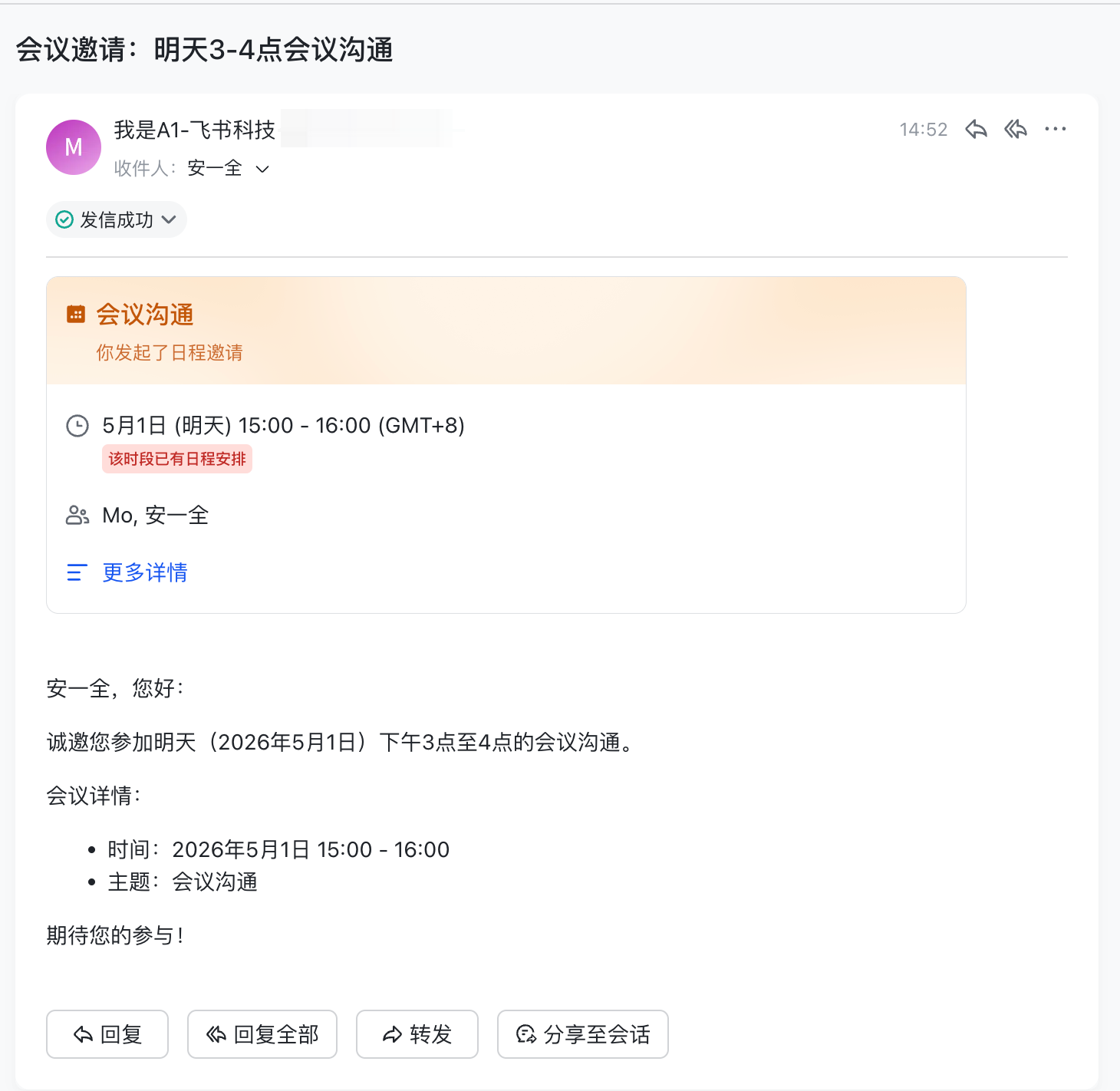Click the sender name 我是A1-飞书科技

click(x=195, y=130)
